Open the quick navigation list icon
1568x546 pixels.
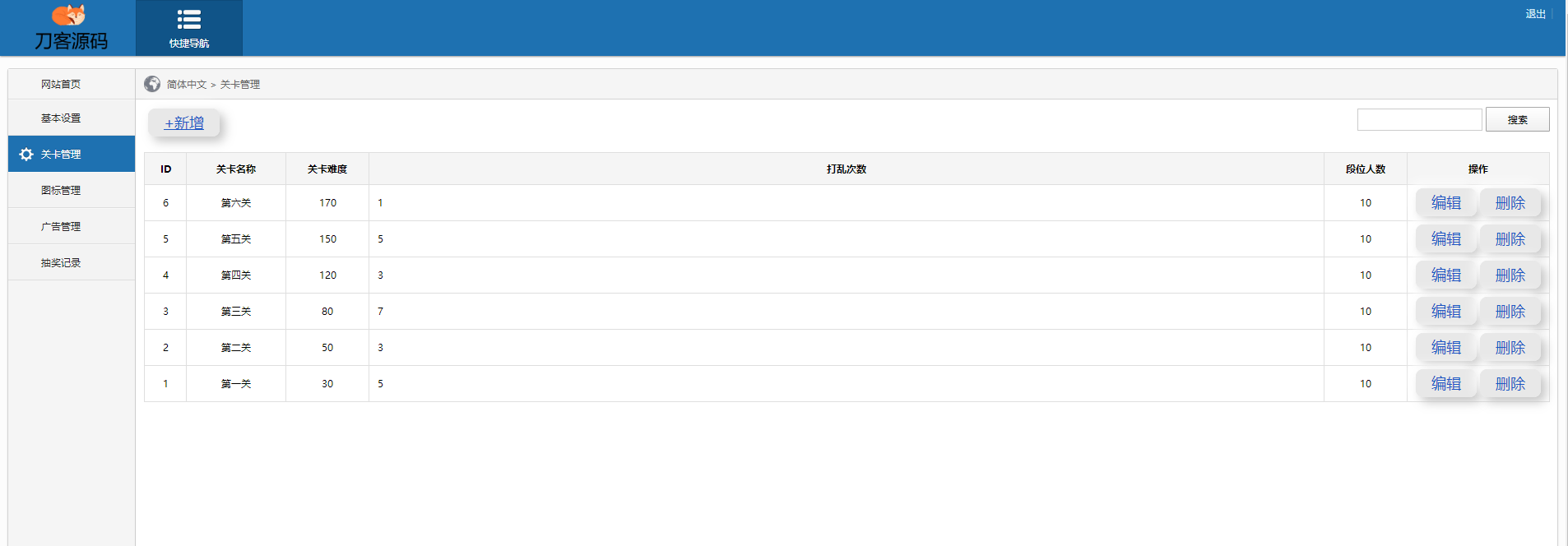point(189,20)
